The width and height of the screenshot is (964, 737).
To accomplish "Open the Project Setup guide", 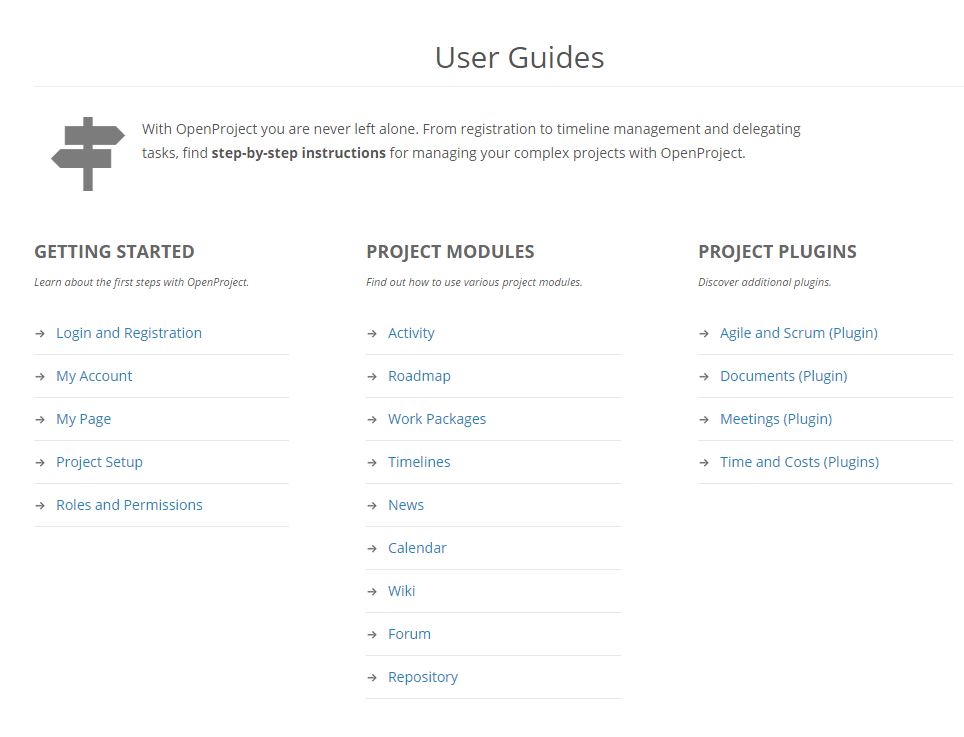I will (x=99, y=461).
